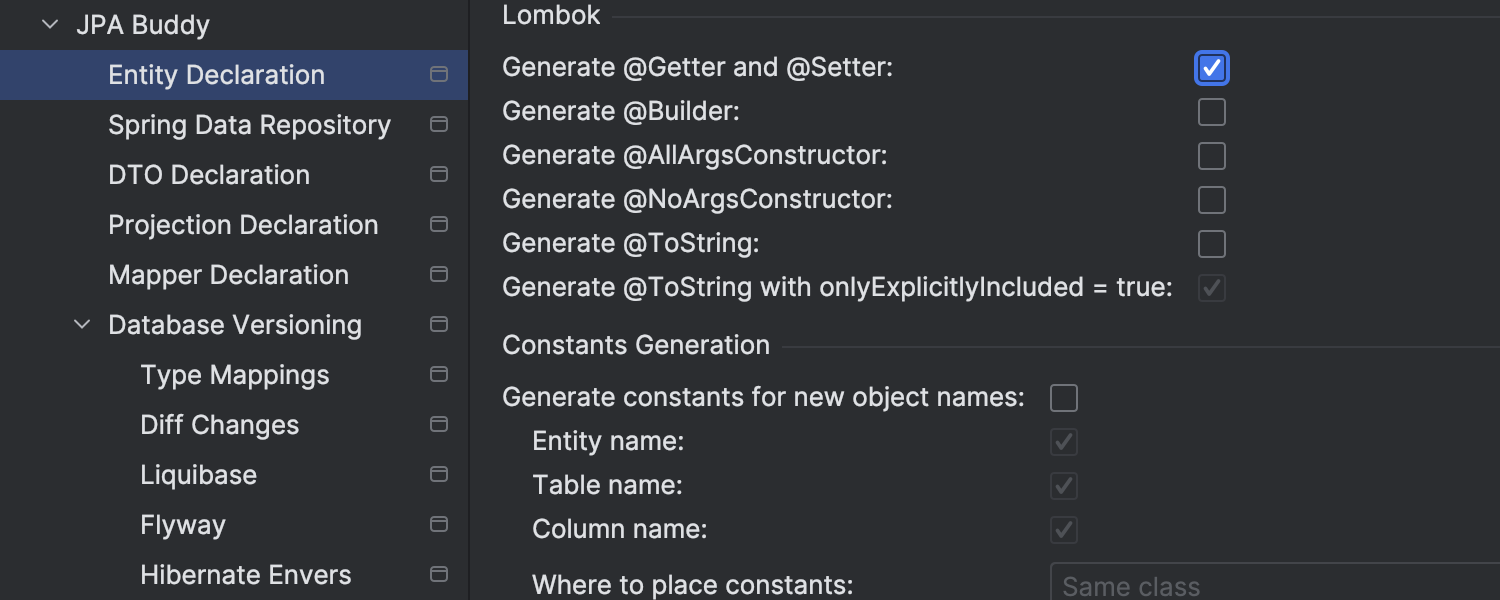Image resolution: width=1500 pixels, height=600 pixels.
Task: Click project-level icon beside Entity Declaration
Action: pyautogui.click(x=438, y=74)
